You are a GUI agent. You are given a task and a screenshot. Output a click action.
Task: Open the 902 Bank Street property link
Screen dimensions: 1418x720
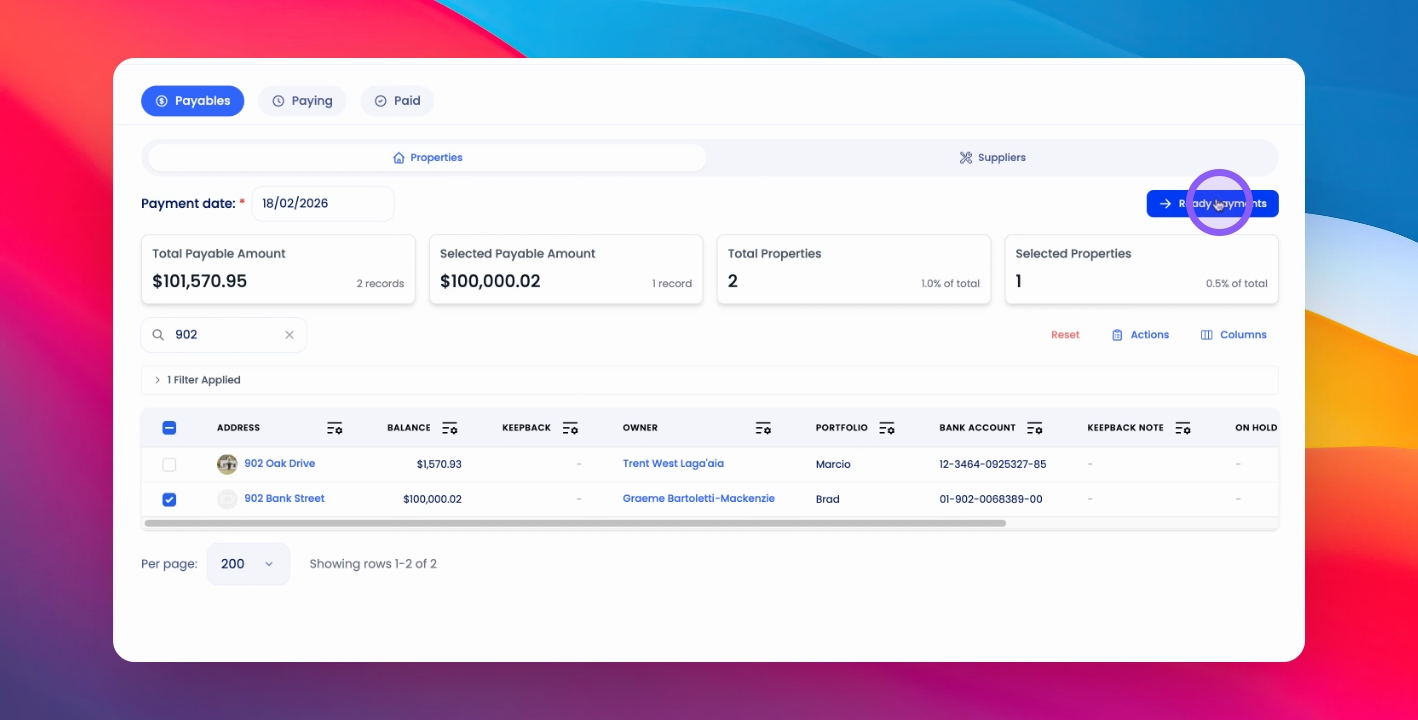(x=285, y=499)
